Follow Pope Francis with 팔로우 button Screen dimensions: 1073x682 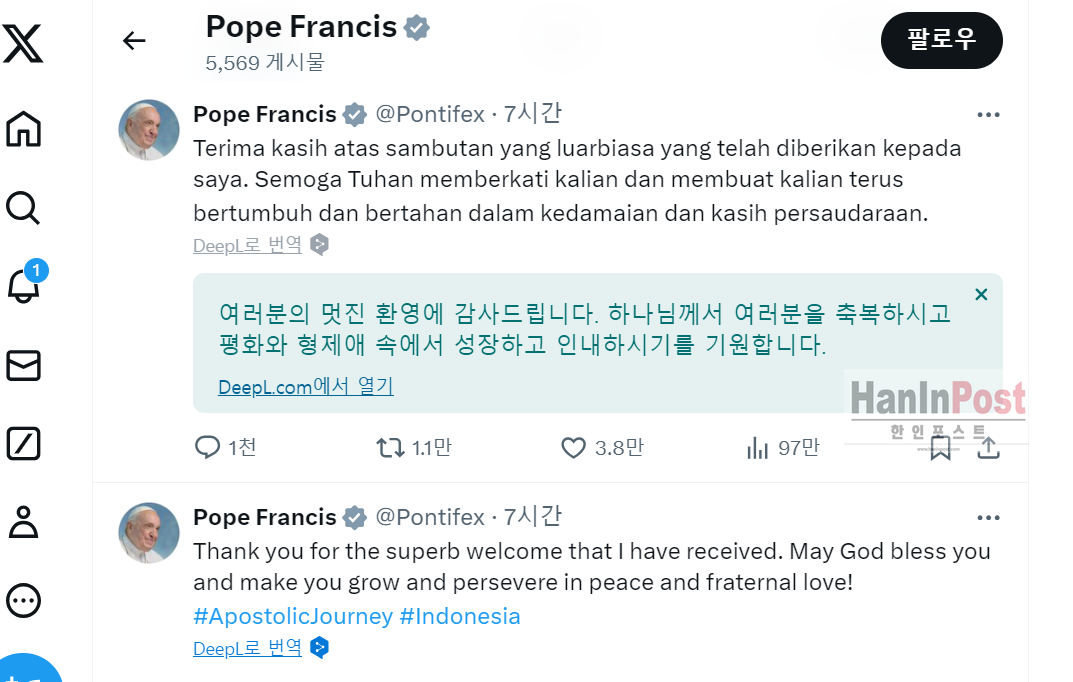pos(941,40)
